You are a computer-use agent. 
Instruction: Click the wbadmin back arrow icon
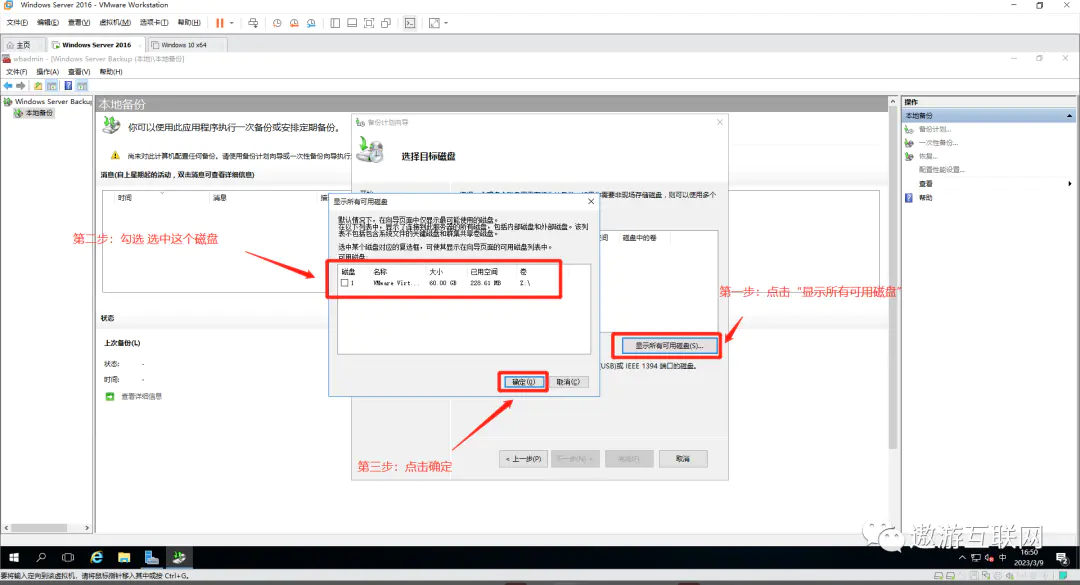pyautogui.click(x=8, y=85)
